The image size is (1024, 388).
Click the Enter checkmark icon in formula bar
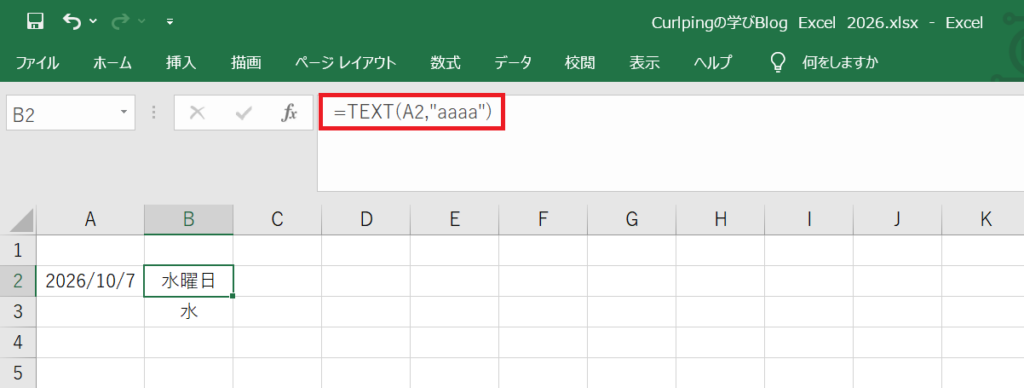coord(243,114)
